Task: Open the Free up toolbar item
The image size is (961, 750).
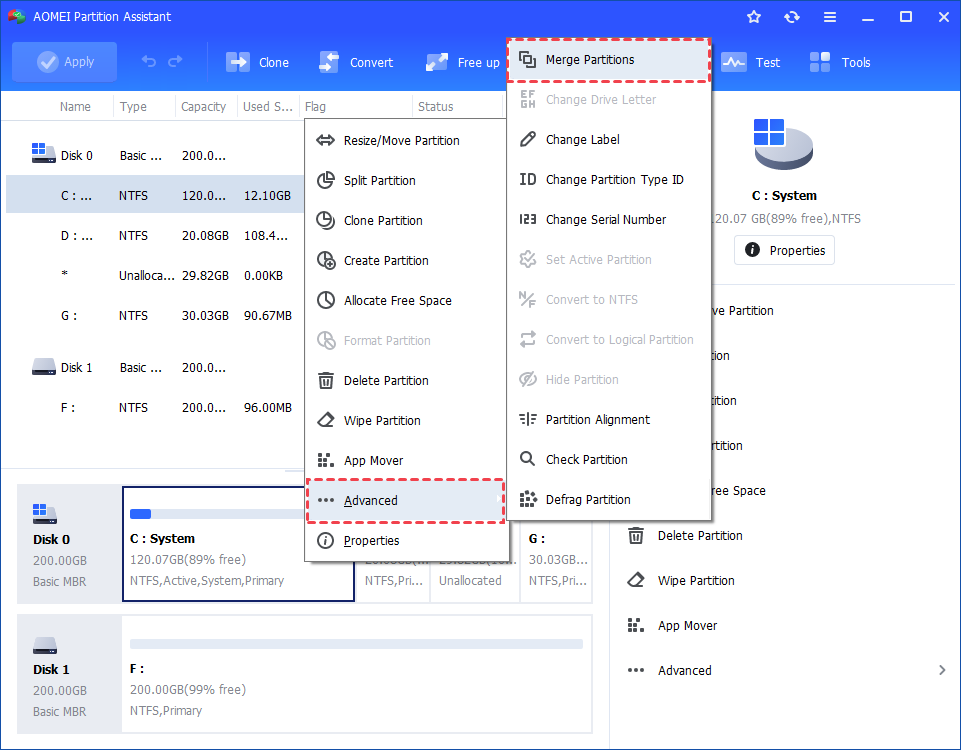Action: (463, 62)
